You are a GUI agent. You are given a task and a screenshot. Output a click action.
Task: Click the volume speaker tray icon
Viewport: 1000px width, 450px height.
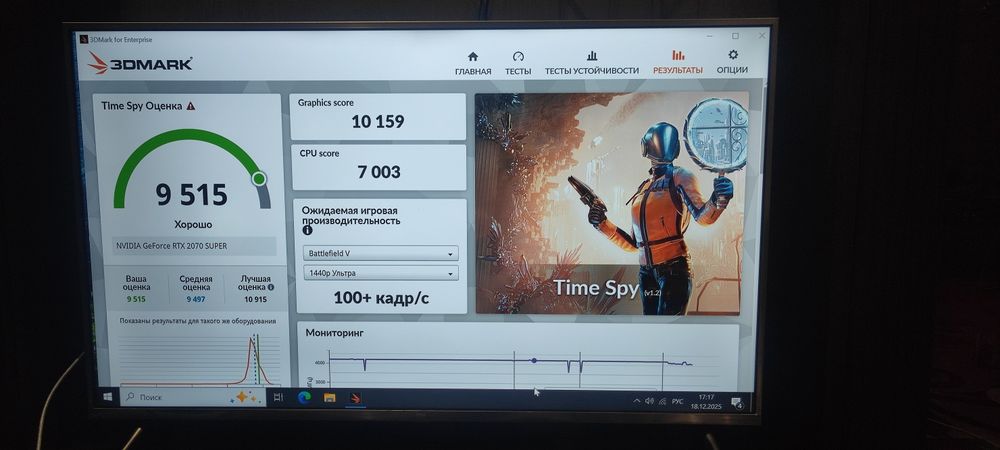pyautogui.click(x=649, y=401)
